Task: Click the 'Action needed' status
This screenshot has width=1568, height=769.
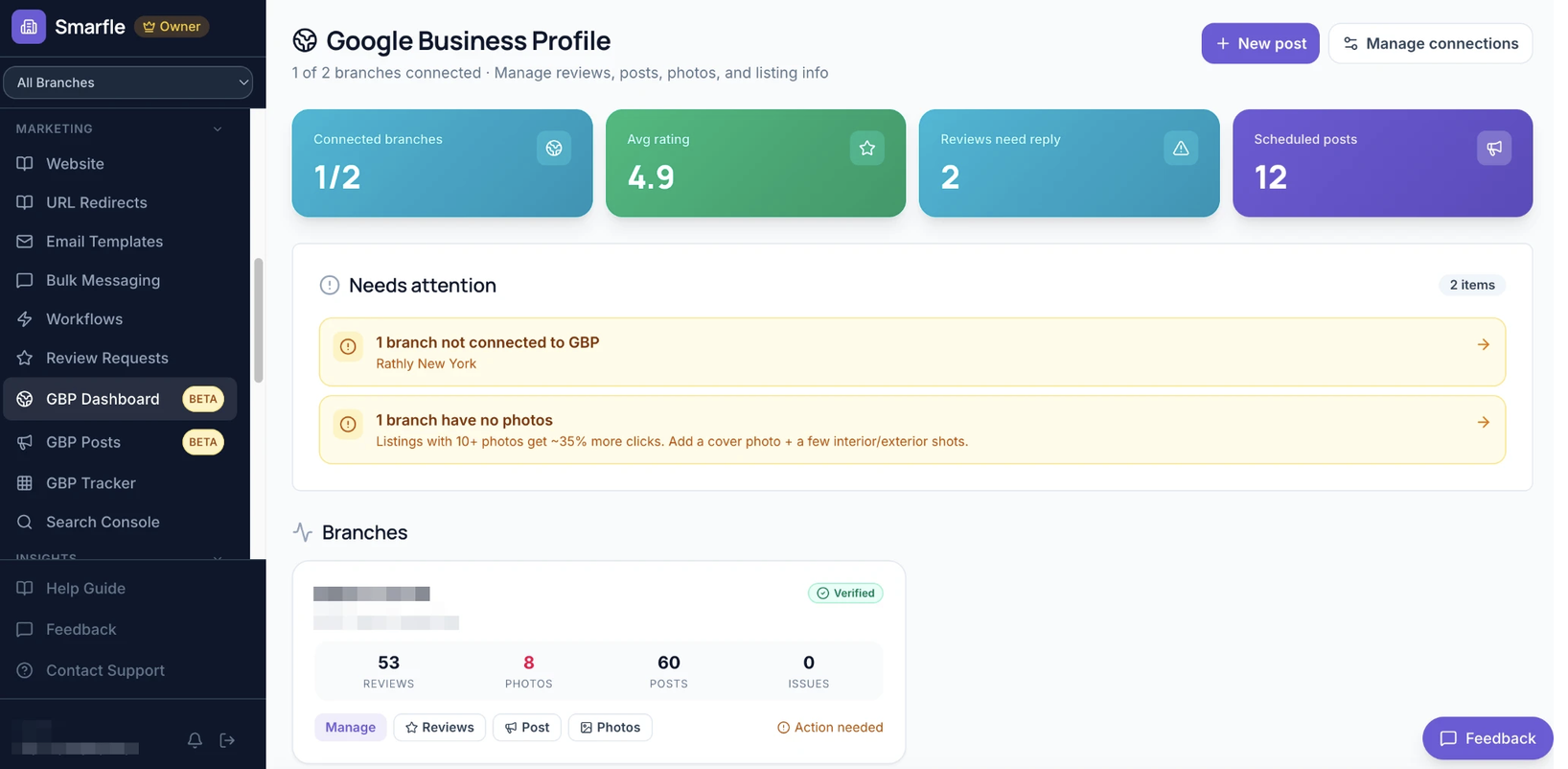Action: click(x=830, y=728)
